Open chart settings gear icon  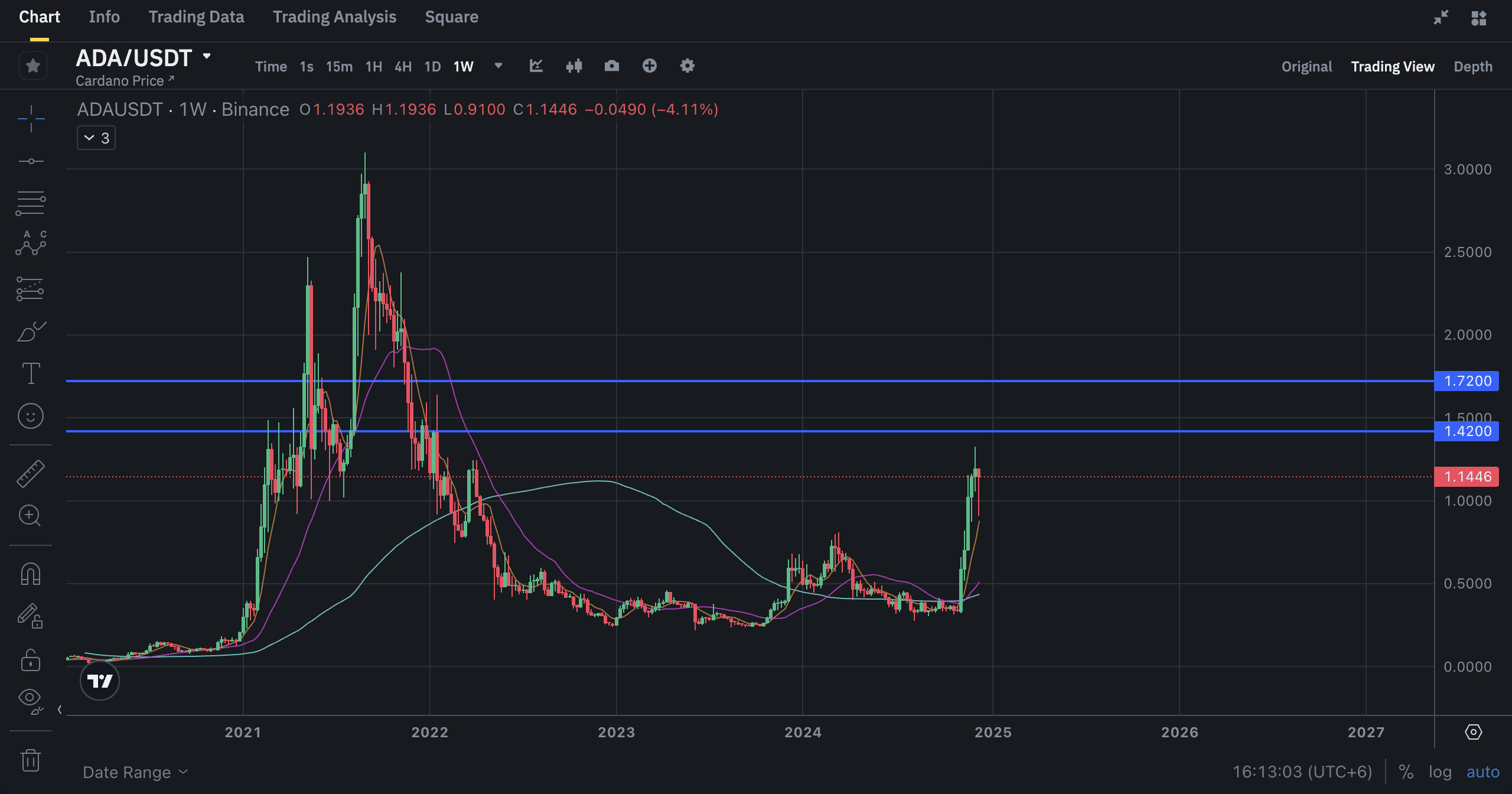pyautogui.click(x=687, y=66)
